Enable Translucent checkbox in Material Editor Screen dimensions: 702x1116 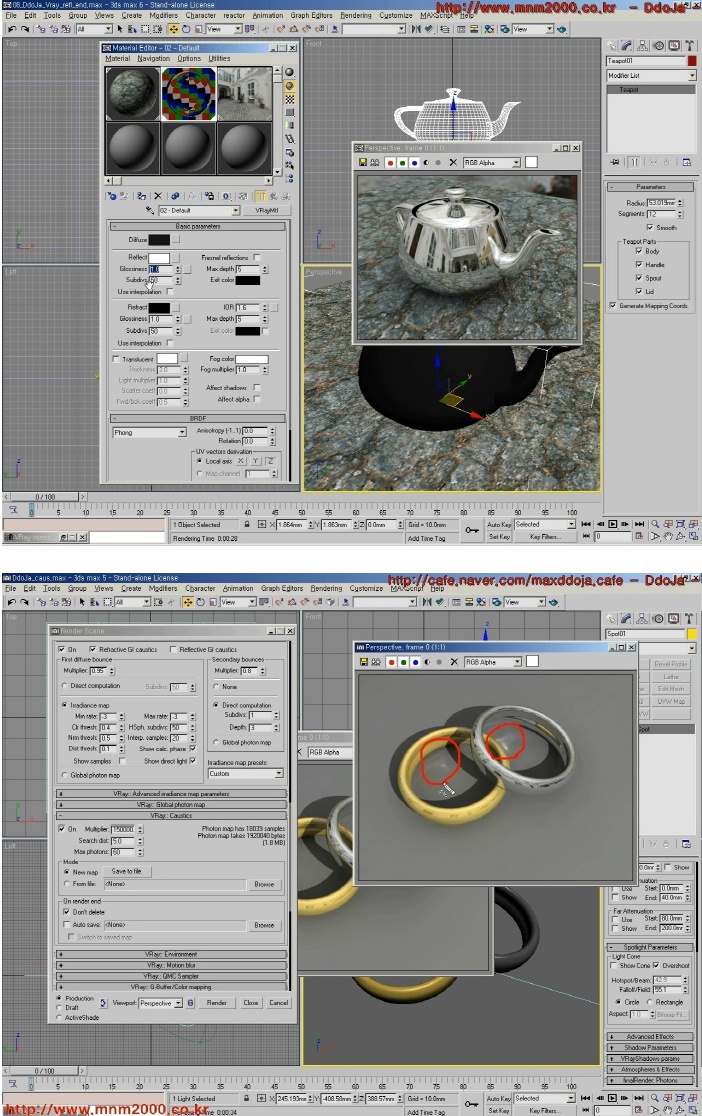(116, 359)
